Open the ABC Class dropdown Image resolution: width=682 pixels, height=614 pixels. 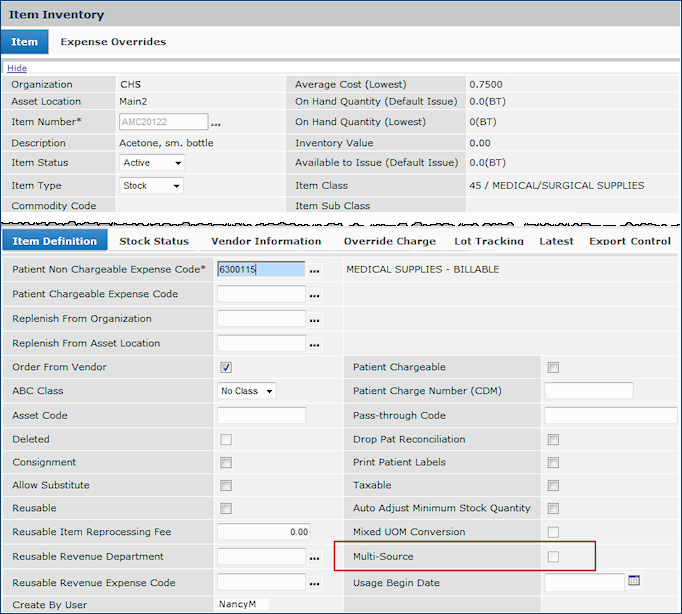[246, 391]
